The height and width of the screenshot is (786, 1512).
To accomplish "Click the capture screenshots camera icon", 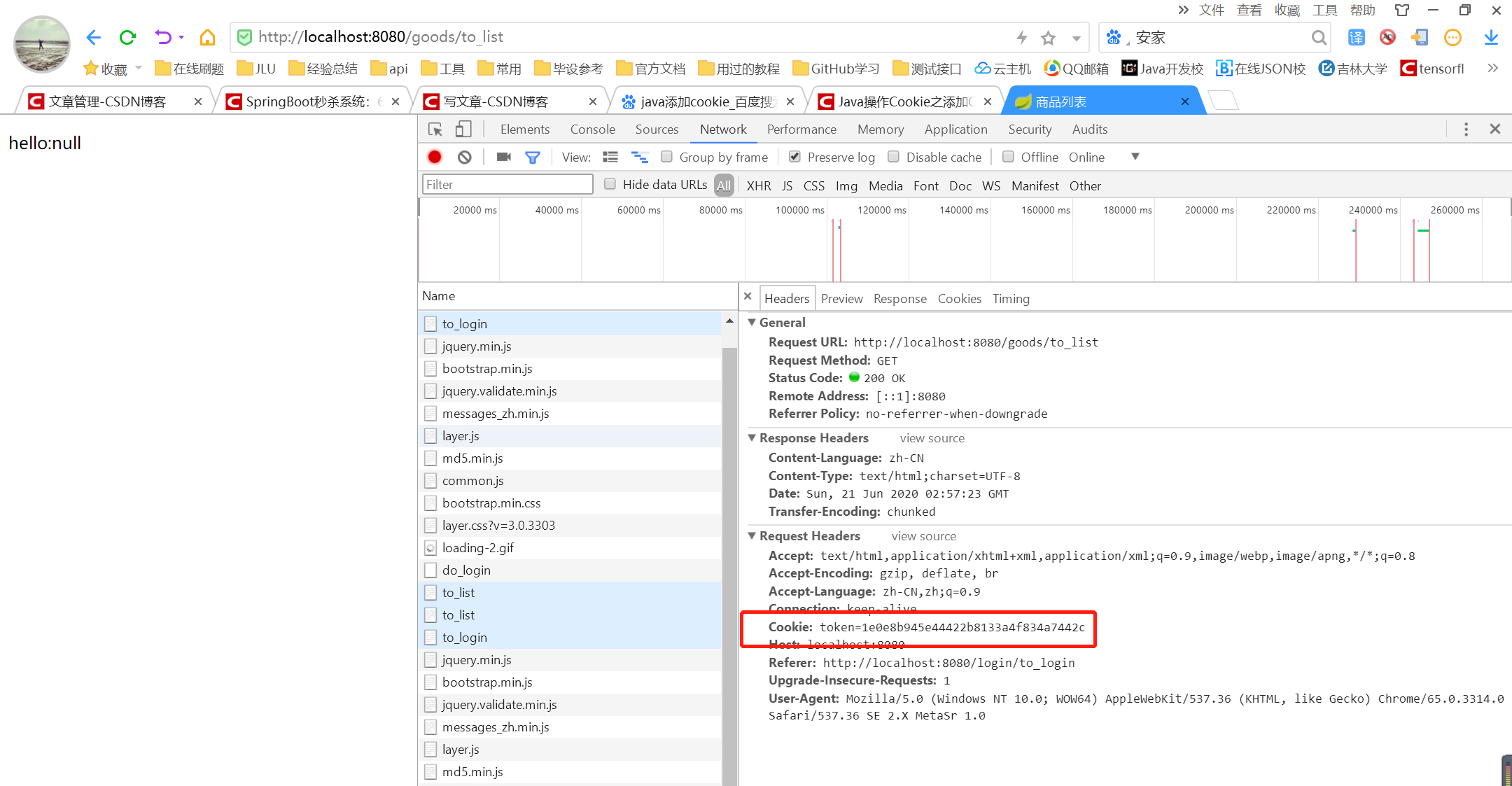I will click(503, 157).
